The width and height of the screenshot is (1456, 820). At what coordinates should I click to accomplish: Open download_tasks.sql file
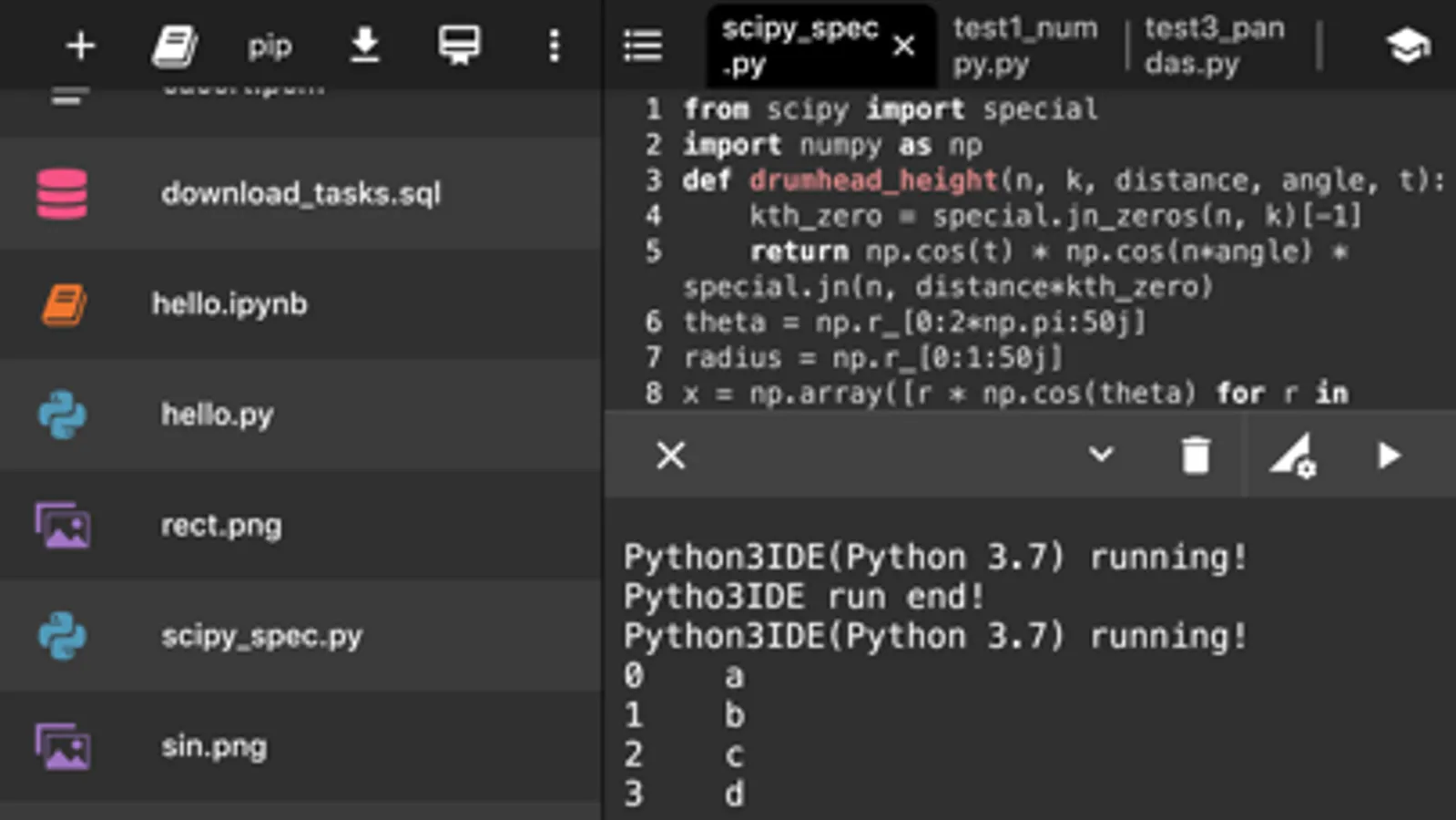click(x=300, y=193)
